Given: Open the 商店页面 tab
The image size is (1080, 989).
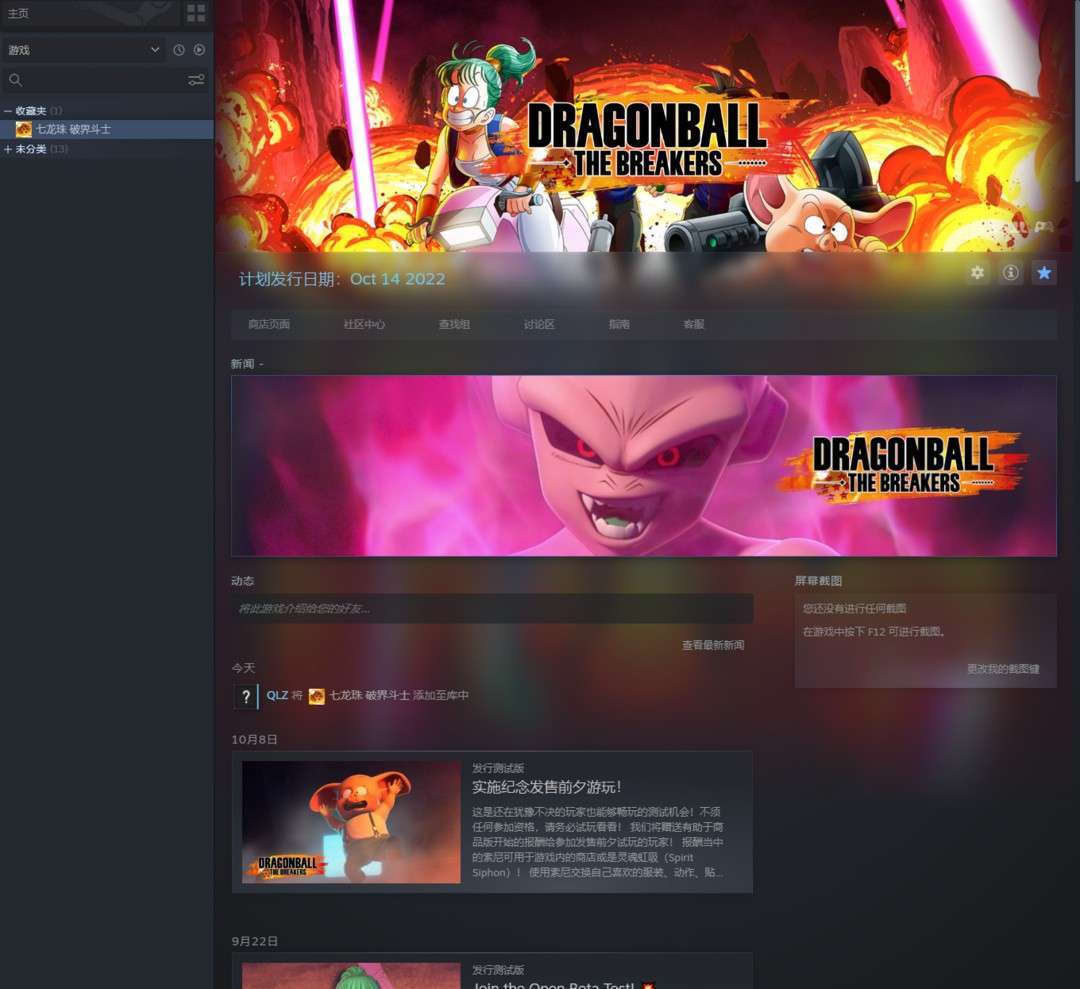Looking at the screenshot, I should (269, 325).
